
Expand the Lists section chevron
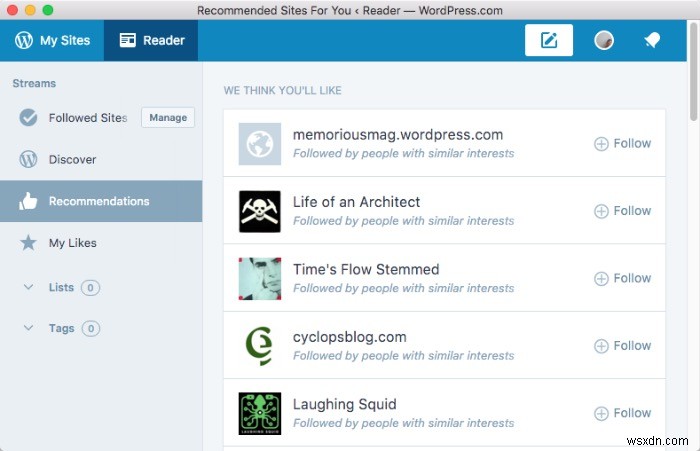(x=28, y=287)
